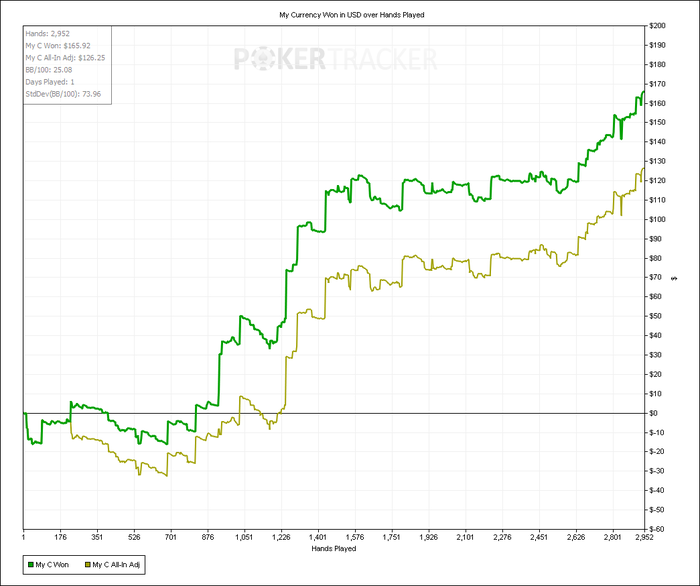Click the 2,101 x-axis tick label
This screenshot has height=586, width=700.
tap(465, 537)
